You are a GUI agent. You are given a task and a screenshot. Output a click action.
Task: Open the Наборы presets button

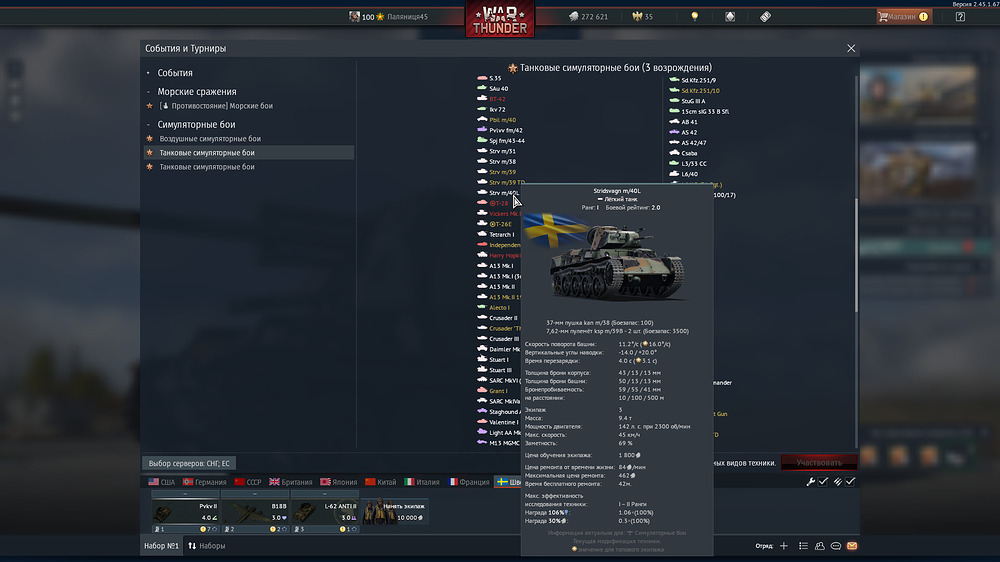pyautogui.click(x=206, y=546)
